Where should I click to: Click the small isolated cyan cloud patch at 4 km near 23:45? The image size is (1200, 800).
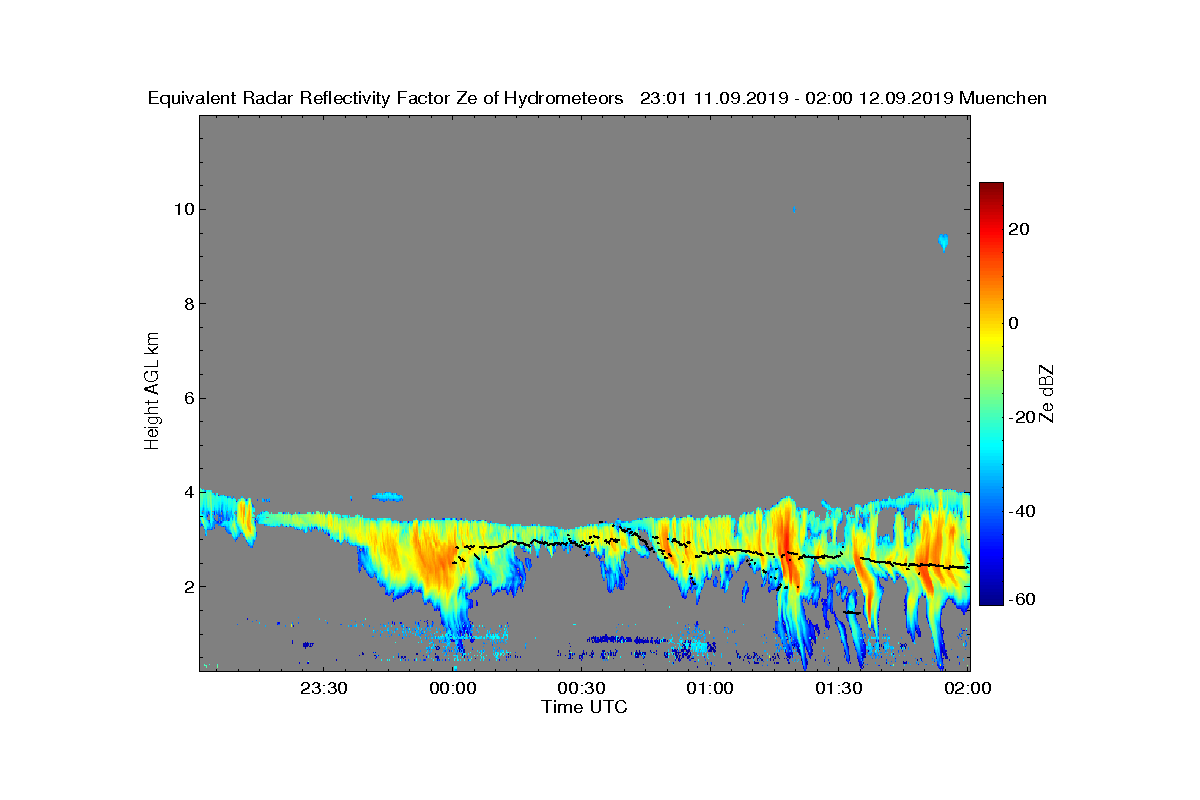[387, 496]
